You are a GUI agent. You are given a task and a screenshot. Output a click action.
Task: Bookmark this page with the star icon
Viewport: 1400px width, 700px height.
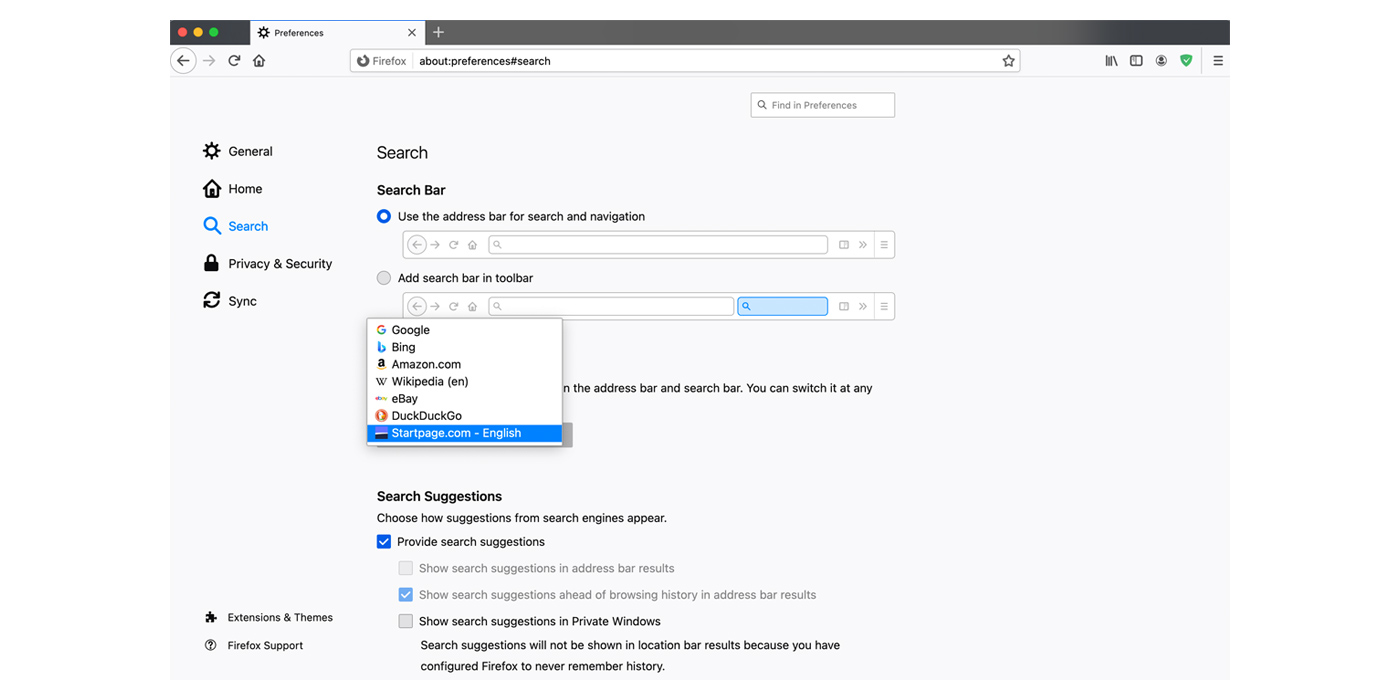[1008, 61]
